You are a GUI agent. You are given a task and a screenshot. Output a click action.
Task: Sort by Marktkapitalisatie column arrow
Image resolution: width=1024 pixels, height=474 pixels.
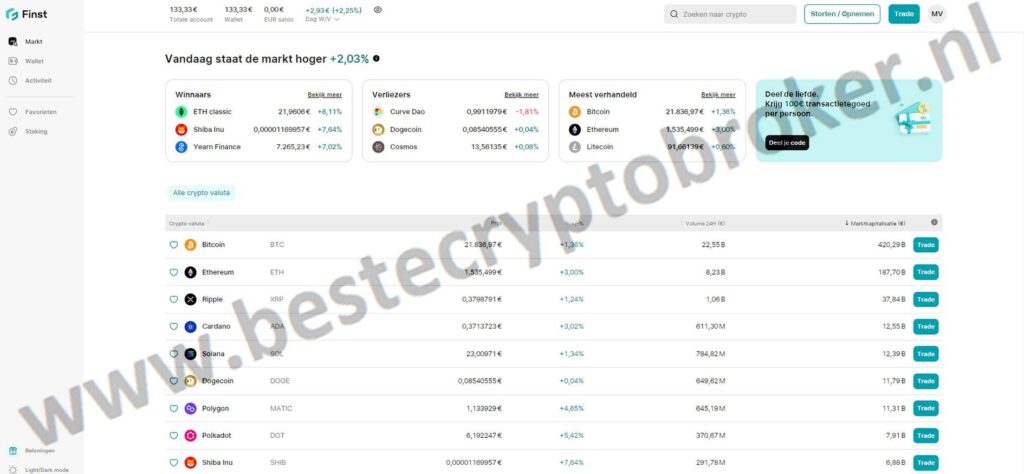click(x=847, y=223)
